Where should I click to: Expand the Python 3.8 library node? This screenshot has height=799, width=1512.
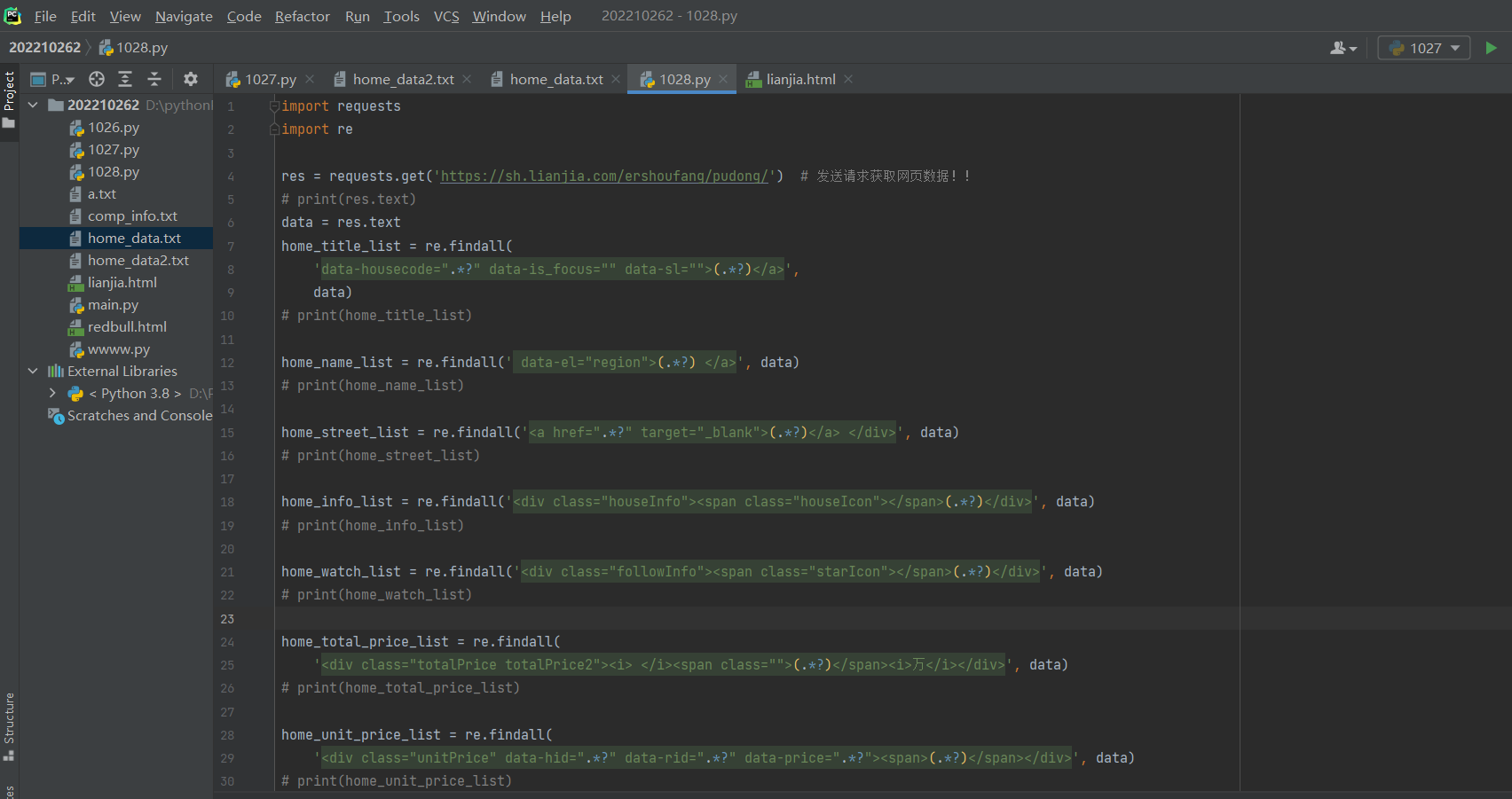point(52,393)
